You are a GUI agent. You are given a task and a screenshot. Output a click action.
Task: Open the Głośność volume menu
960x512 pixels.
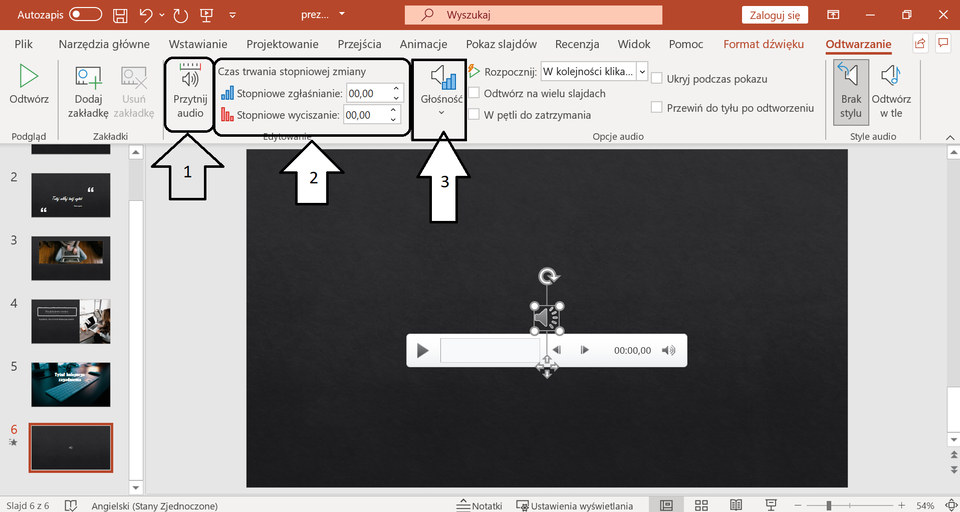[441, 92]
